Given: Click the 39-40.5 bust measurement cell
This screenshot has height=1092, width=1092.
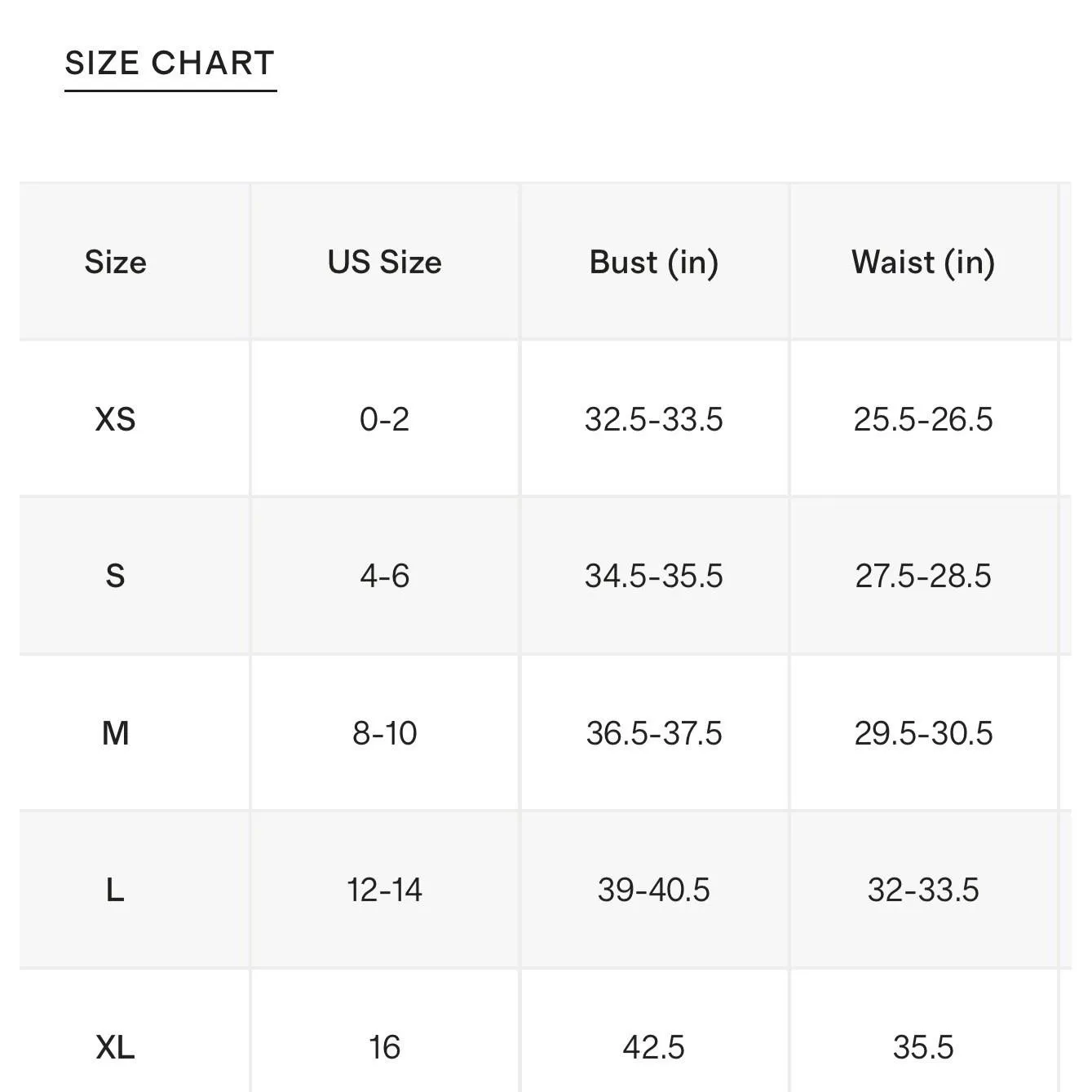Looking at the screenshot, I should pyautogui.click(x=654, y=890).
